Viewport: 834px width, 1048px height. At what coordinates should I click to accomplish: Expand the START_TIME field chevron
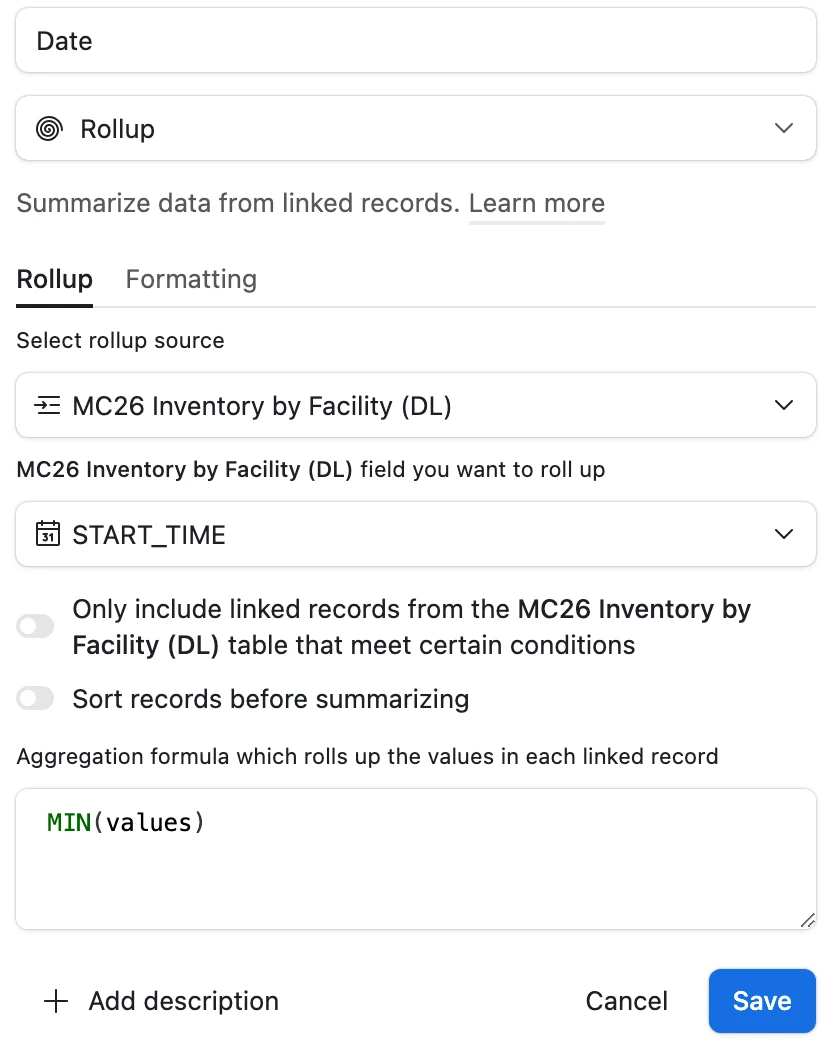784,534
